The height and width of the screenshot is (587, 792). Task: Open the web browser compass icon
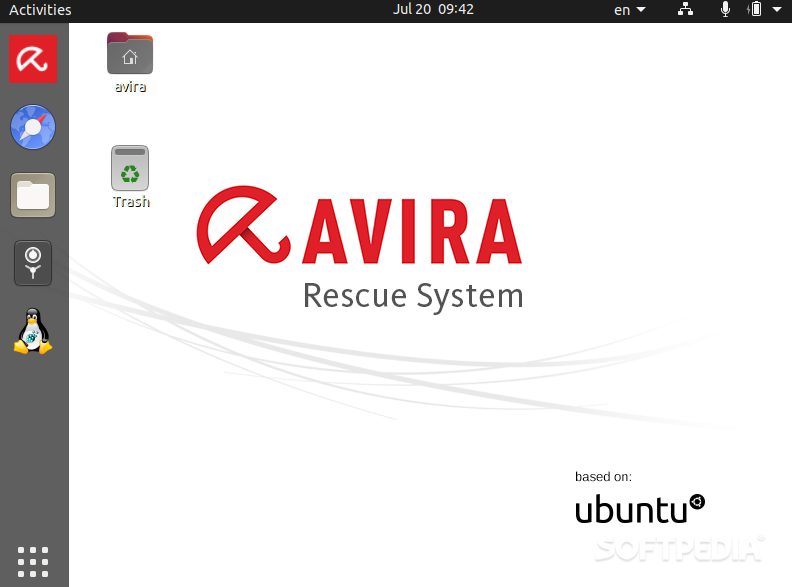[33, 127]
